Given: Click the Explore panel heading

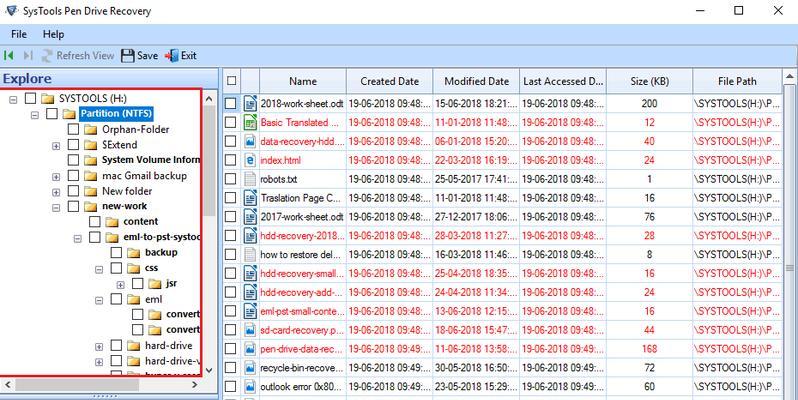Looking at the screenshot, I should [x=27, y=79].
